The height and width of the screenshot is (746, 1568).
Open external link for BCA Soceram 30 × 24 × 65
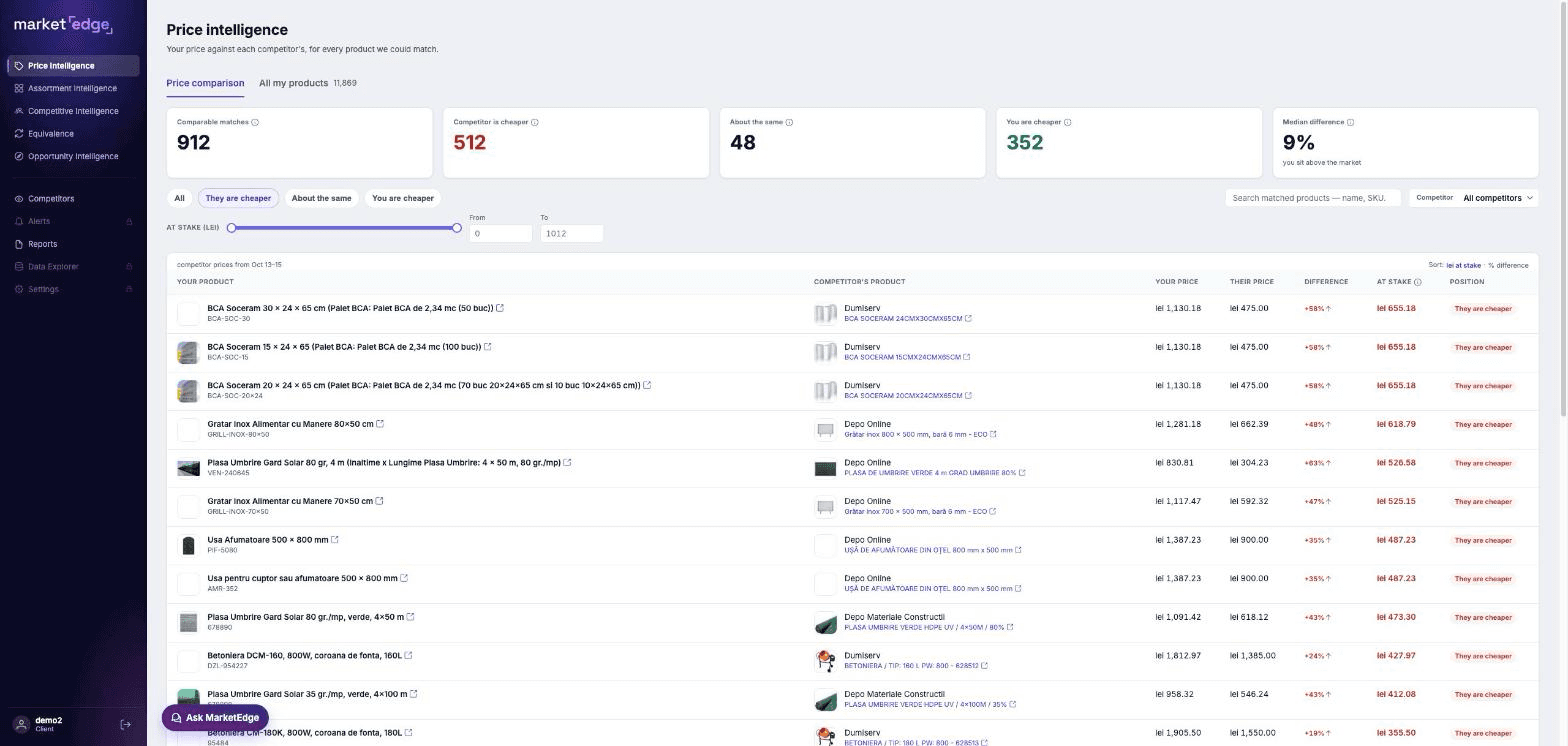click(500, 308)
